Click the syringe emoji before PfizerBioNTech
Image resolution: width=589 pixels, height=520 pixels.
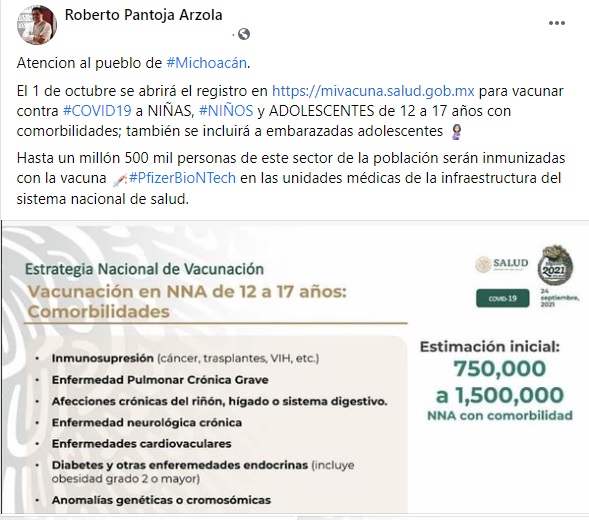point(119,180)
